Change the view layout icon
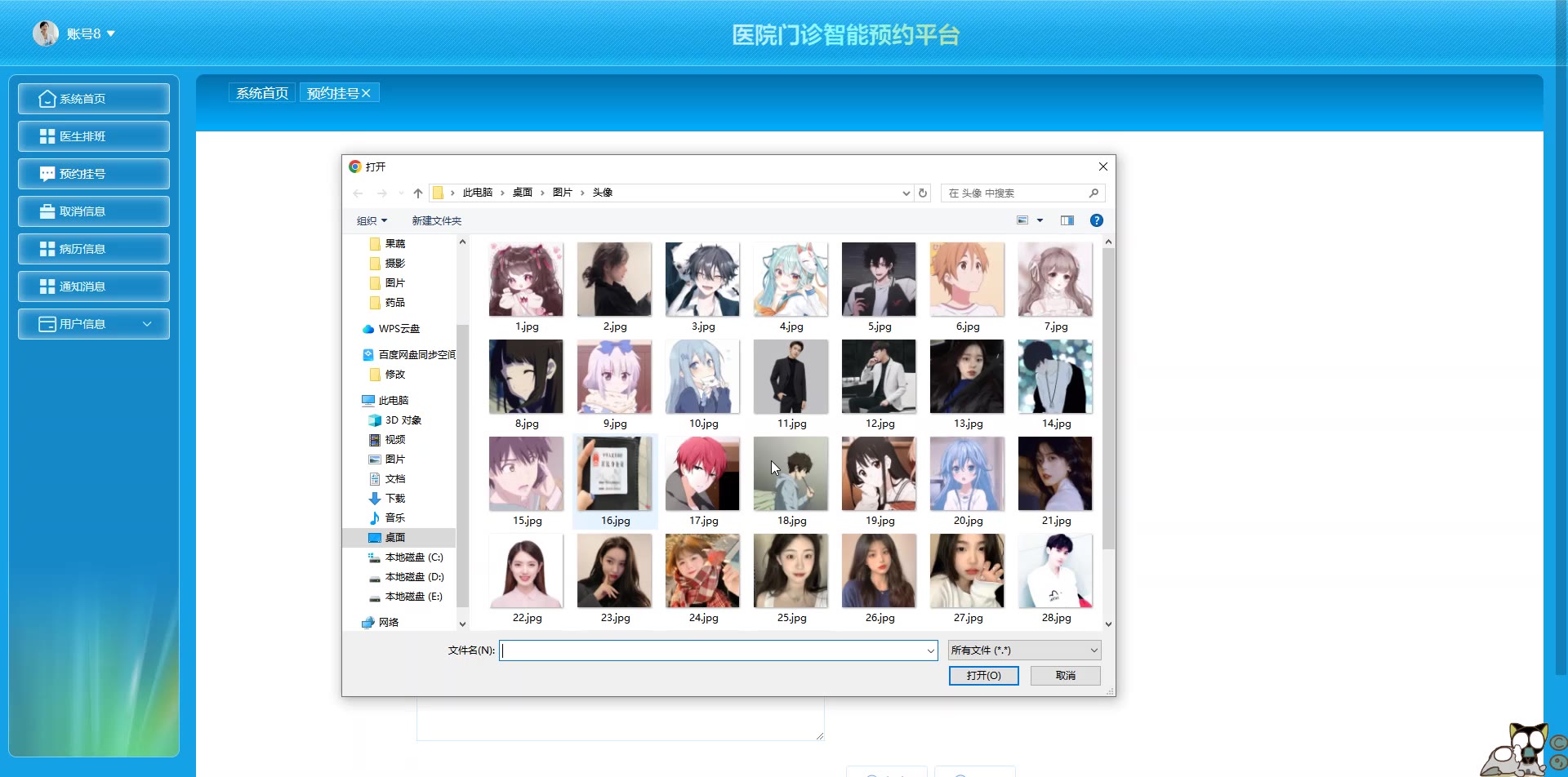The height and width of the screenshot is (777, 1568). pos(1022,220)
